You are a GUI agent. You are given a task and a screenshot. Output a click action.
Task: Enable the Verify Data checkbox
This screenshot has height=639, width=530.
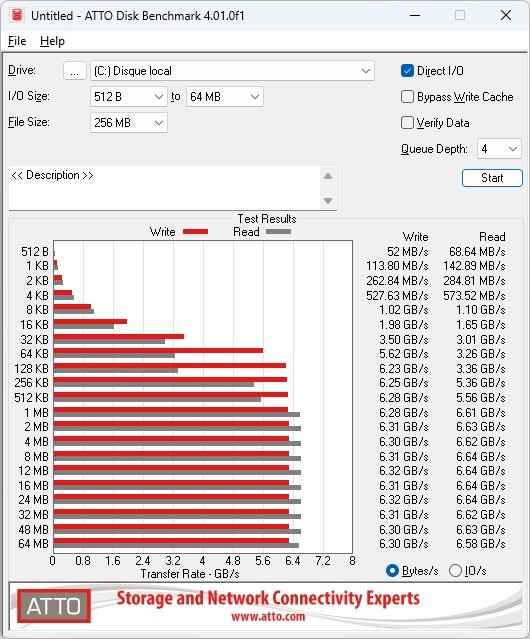pyautogui.click(x=407, y=123)
